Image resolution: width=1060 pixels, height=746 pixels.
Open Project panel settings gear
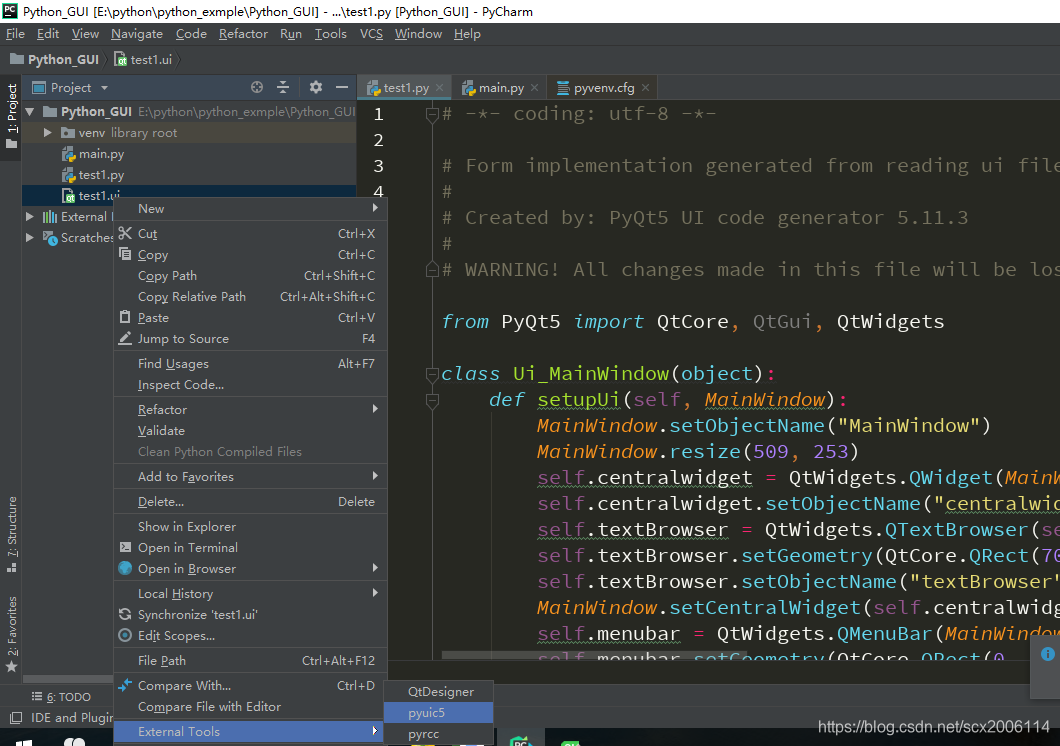[x=316, y=87]
